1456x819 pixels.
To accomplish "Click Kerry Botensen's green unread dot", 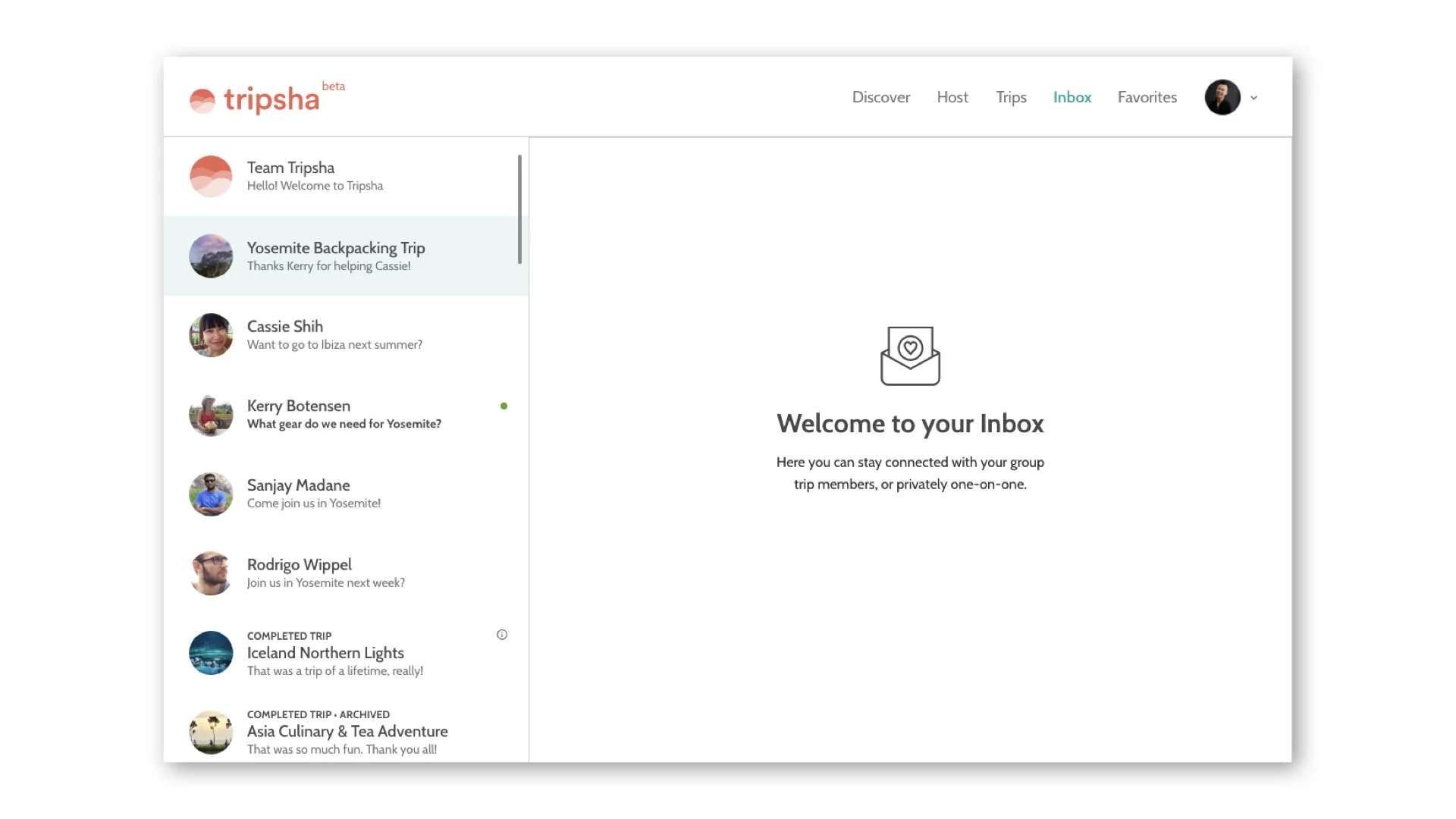I will coord(504,406).
